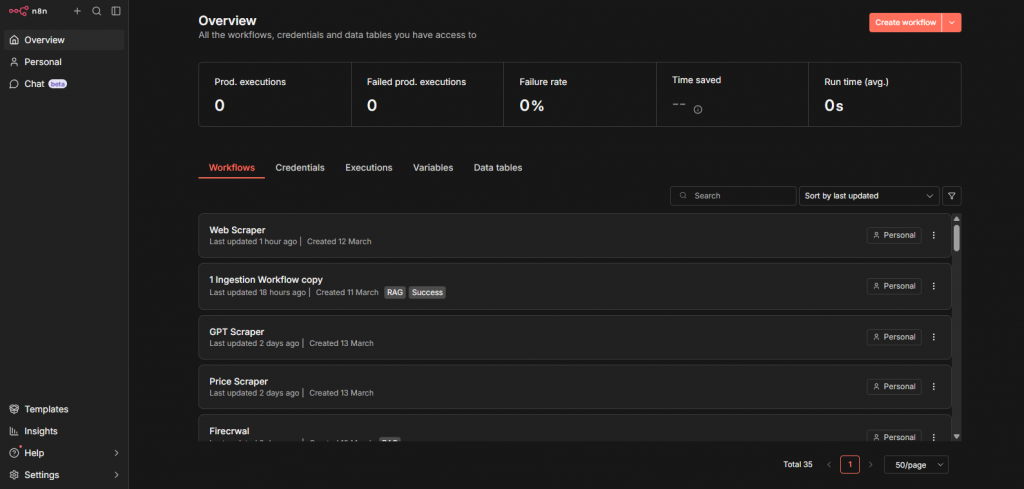Click the Success tag on Ingestion Workflow

point(427,292)
